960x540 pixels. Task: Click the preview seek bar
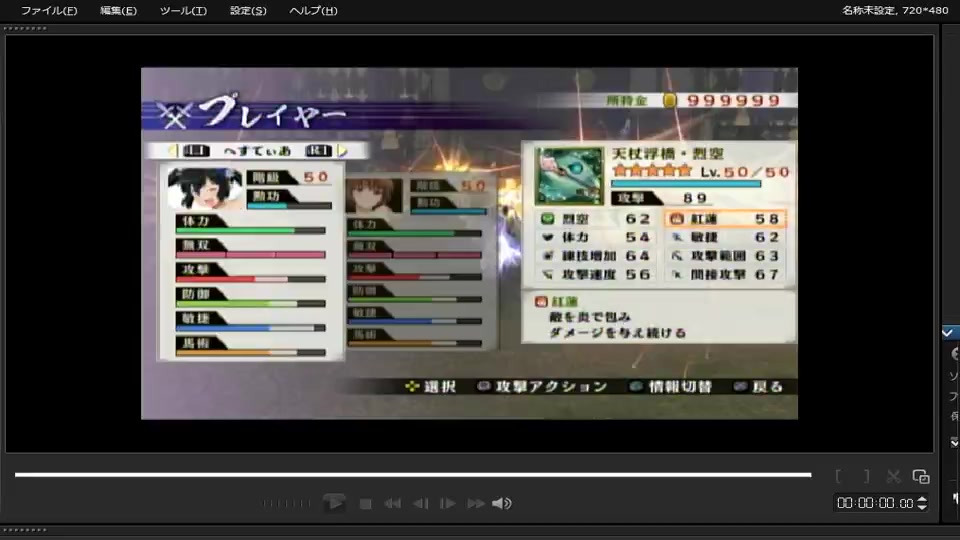tap(413, 474)
